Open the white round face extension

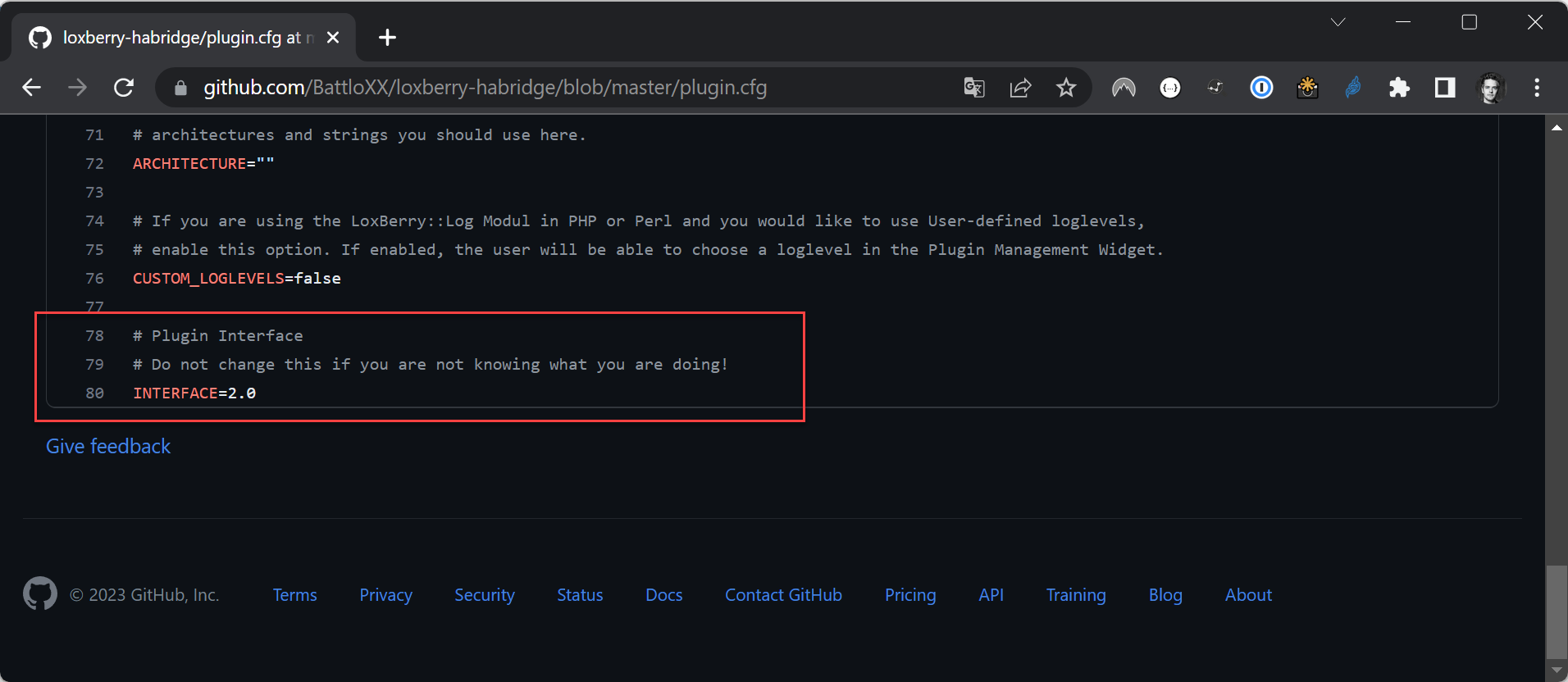(x=1170, y=88)
